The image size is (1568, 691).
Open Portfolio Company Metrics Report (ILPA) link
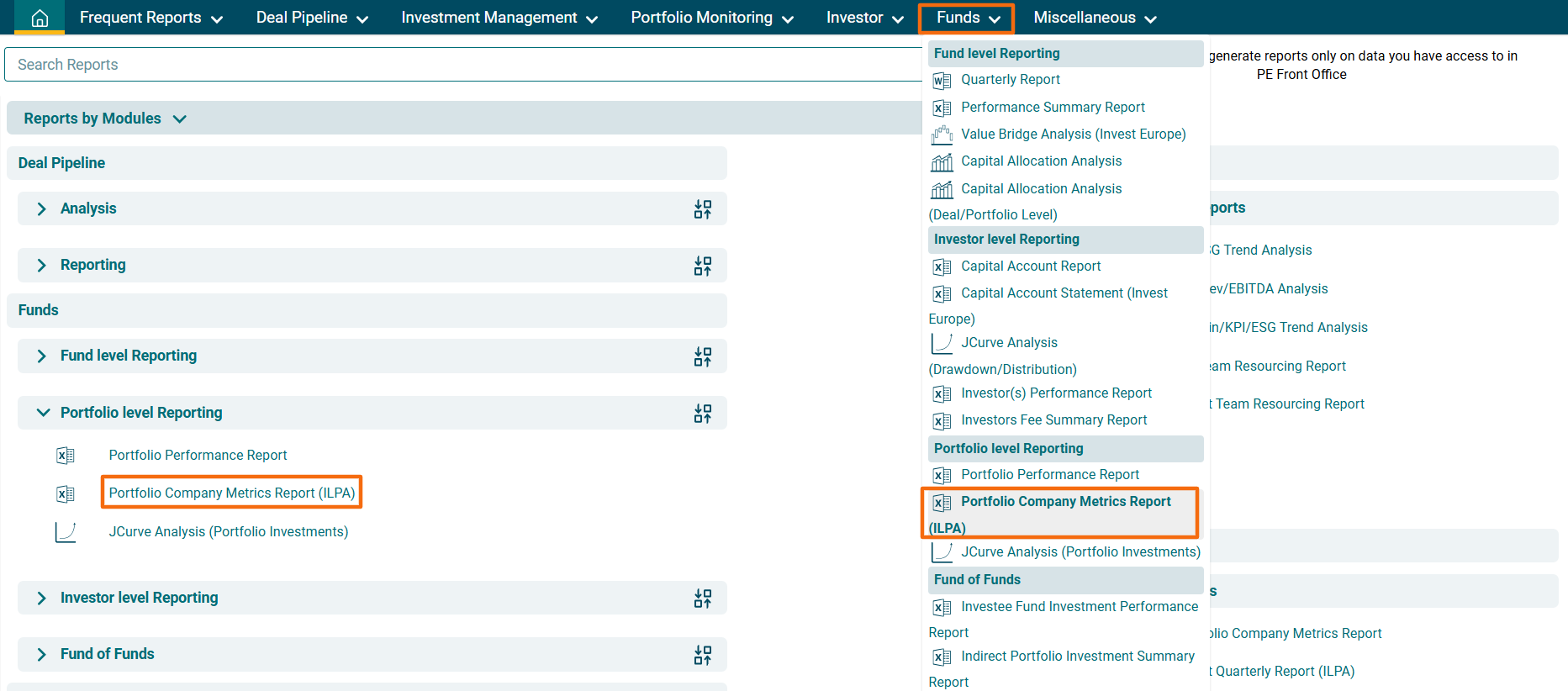(x=231, y=493)
